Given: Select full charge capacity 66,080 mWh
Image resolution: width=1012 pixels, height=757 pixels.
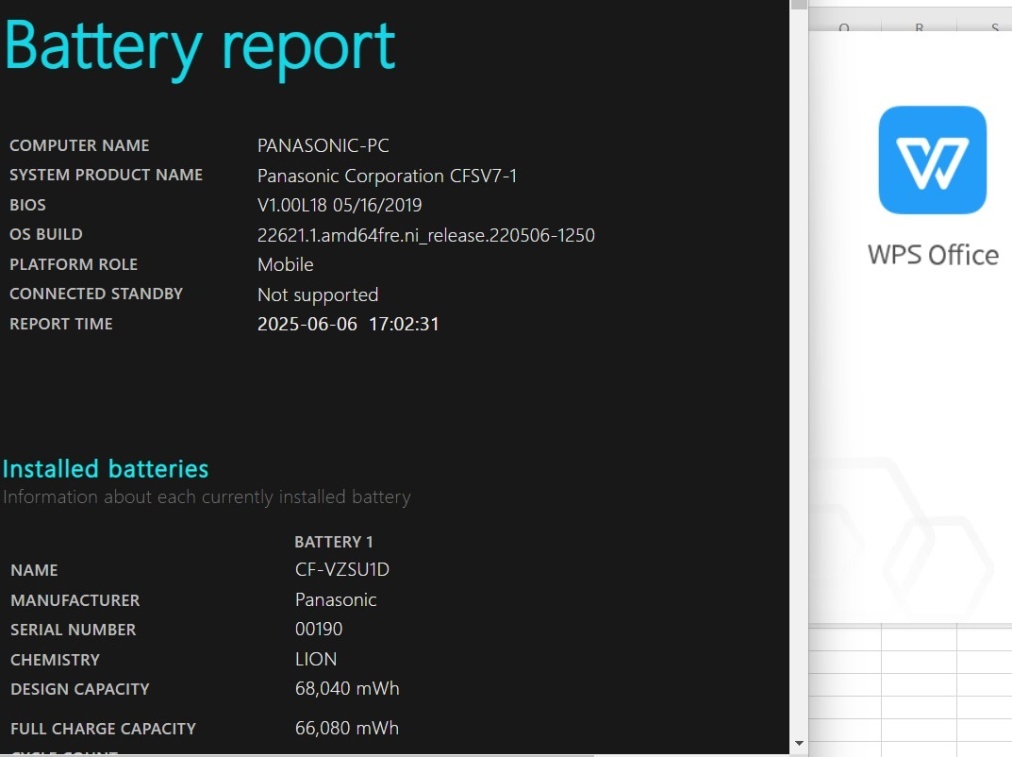Looking at the screenshot, I should pos(347,728).
